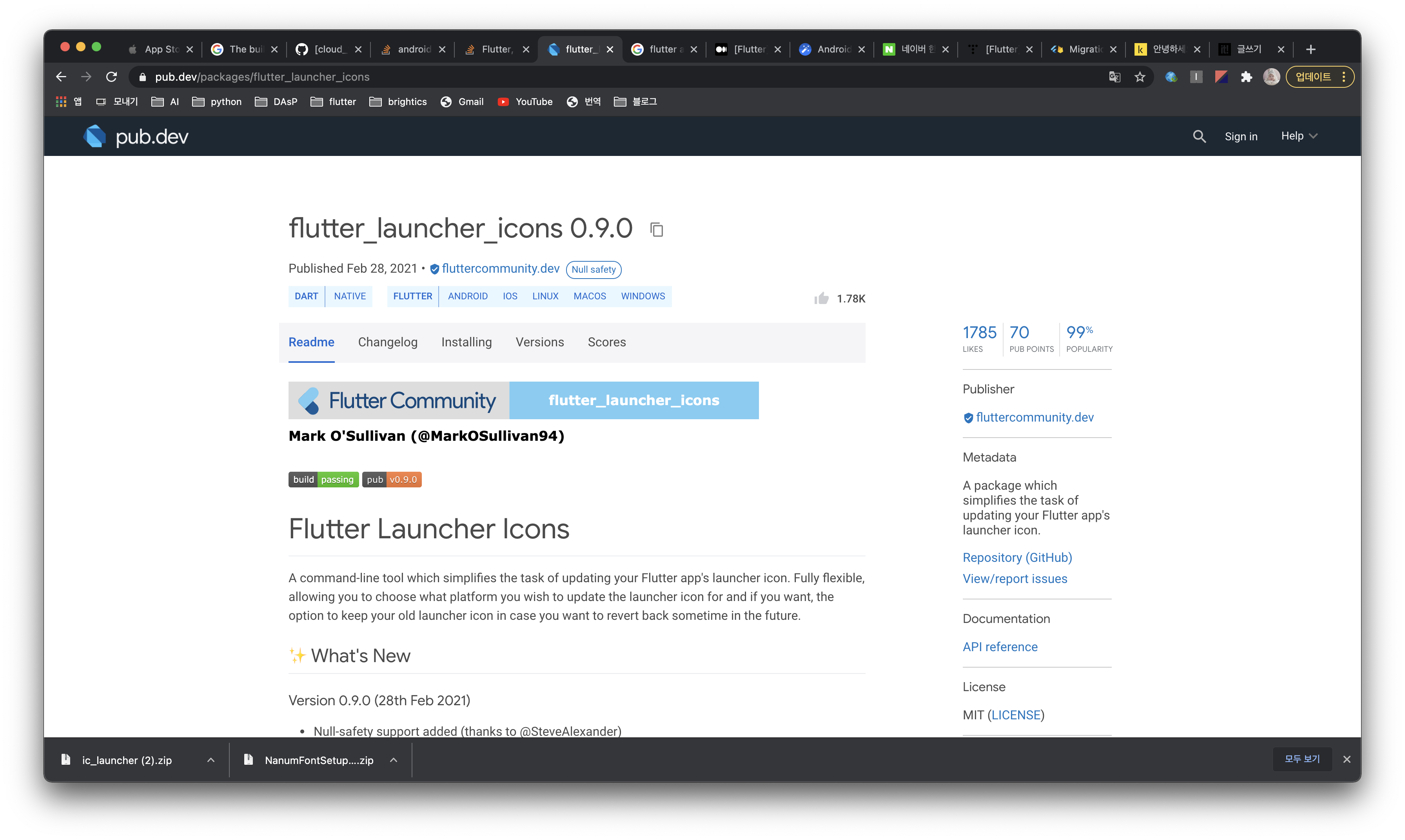Expand ic_launcher (2).zip download options chevron
Image resolution: width=1405 pixels, height=840 pixels.
pyautogui.click(x=211, y=760)
